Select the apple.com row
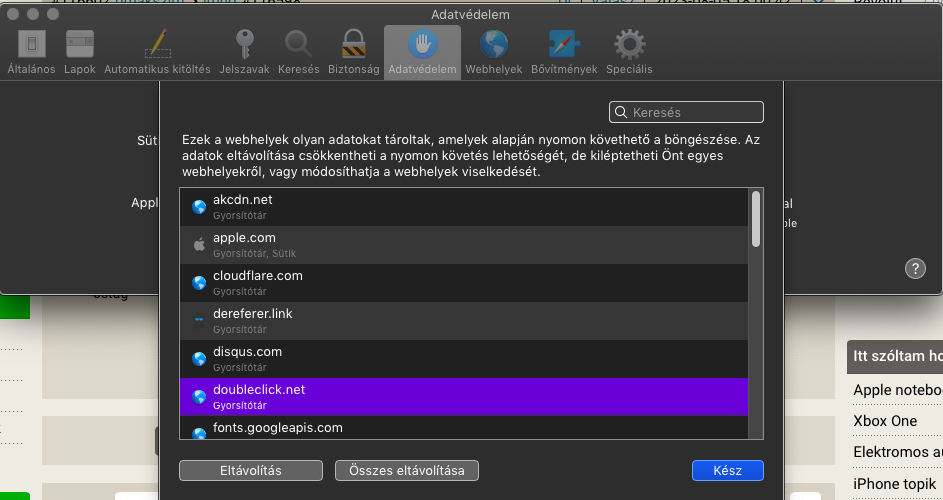The image size is (943, 500). point(463,245)
